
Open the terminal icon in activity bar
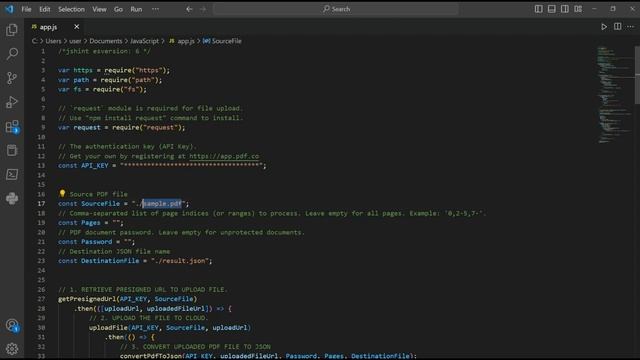click(x=12, y=174)
